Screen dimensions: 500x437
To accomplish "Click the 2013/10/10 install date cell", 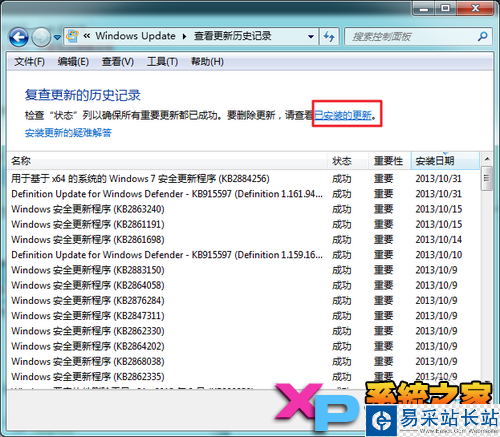I will pos(439,255).
